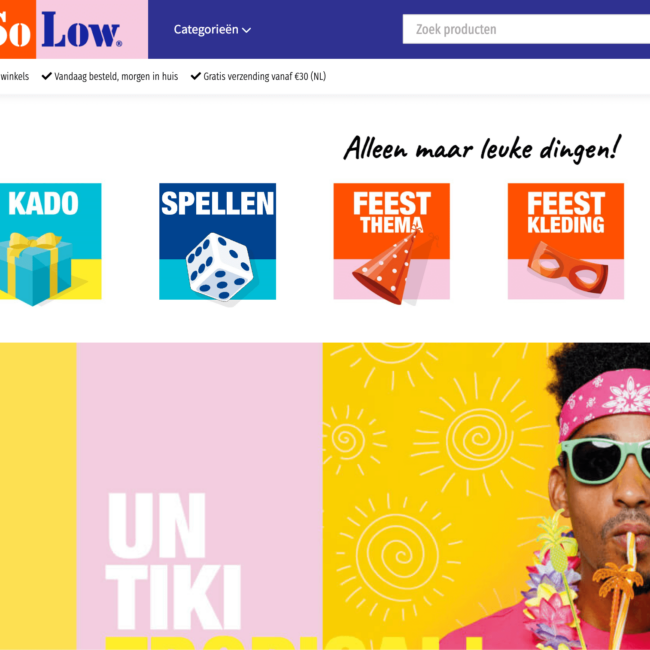
Task: Open the SPELLEN dice category tile
Action: 218,241
